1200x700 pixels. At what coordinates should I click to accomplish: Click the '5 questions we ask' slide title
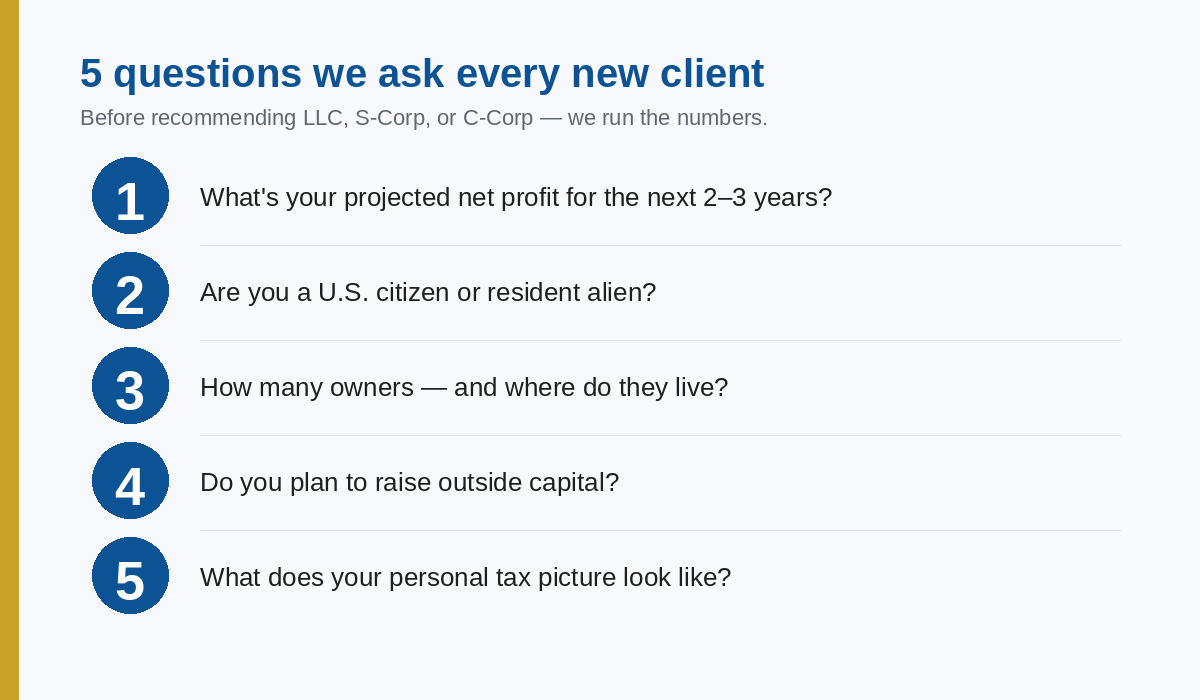pos(421,73)
